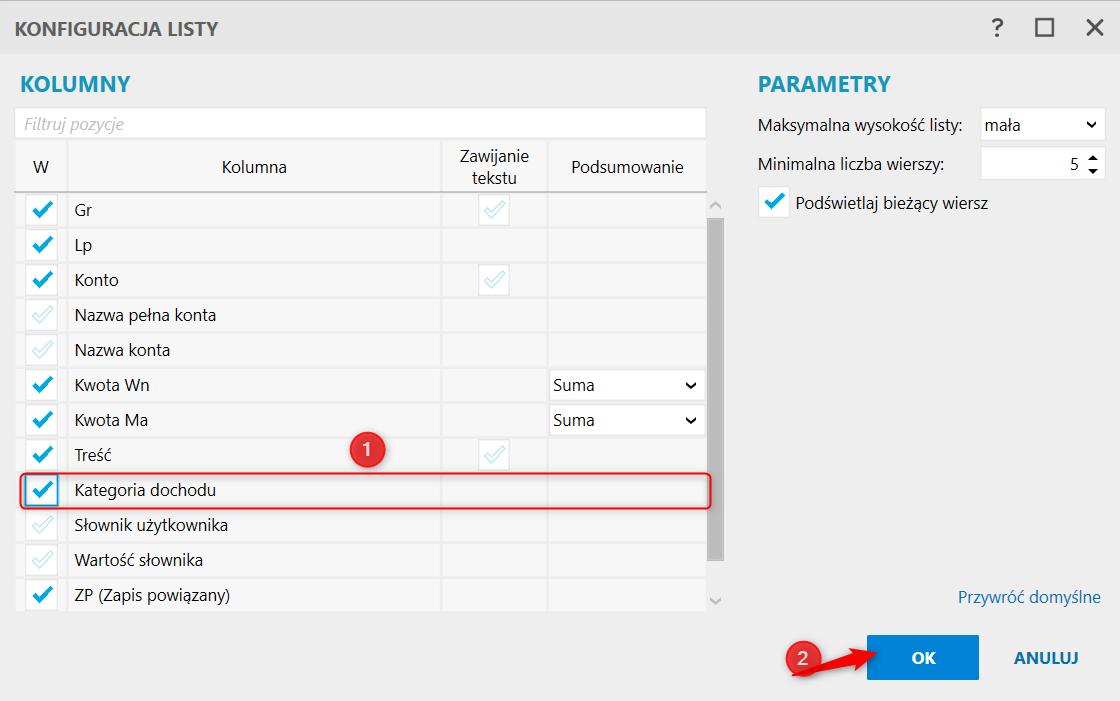Click Przywróć domyślne link

[x=1029, y=597]
